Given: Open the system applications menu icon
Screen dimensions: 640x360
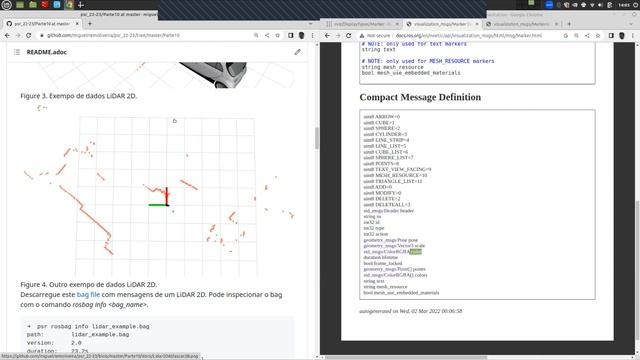Looking at the screenshot, I should 7,5.
